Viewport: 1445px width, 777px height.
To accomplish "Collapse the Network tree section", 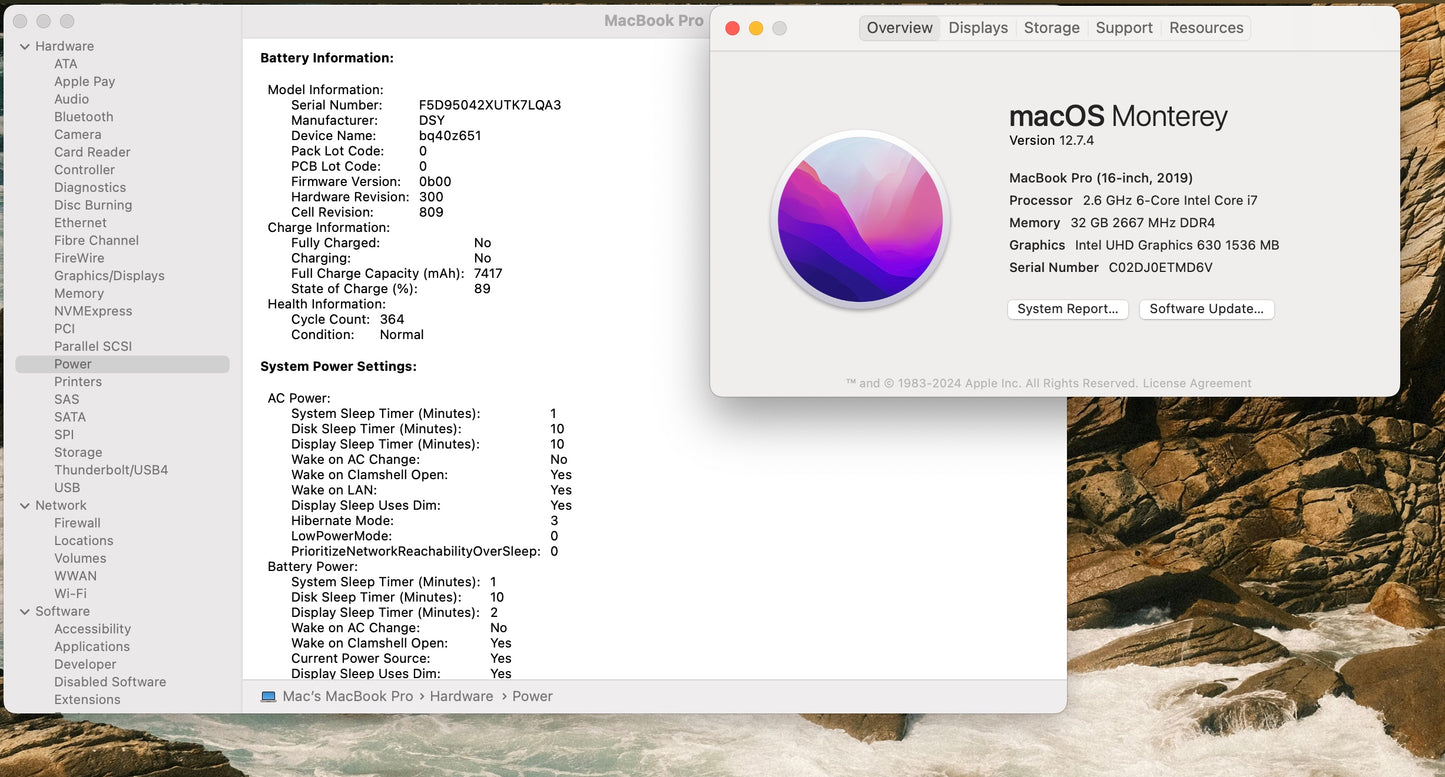I will click(x=25, y=505).
